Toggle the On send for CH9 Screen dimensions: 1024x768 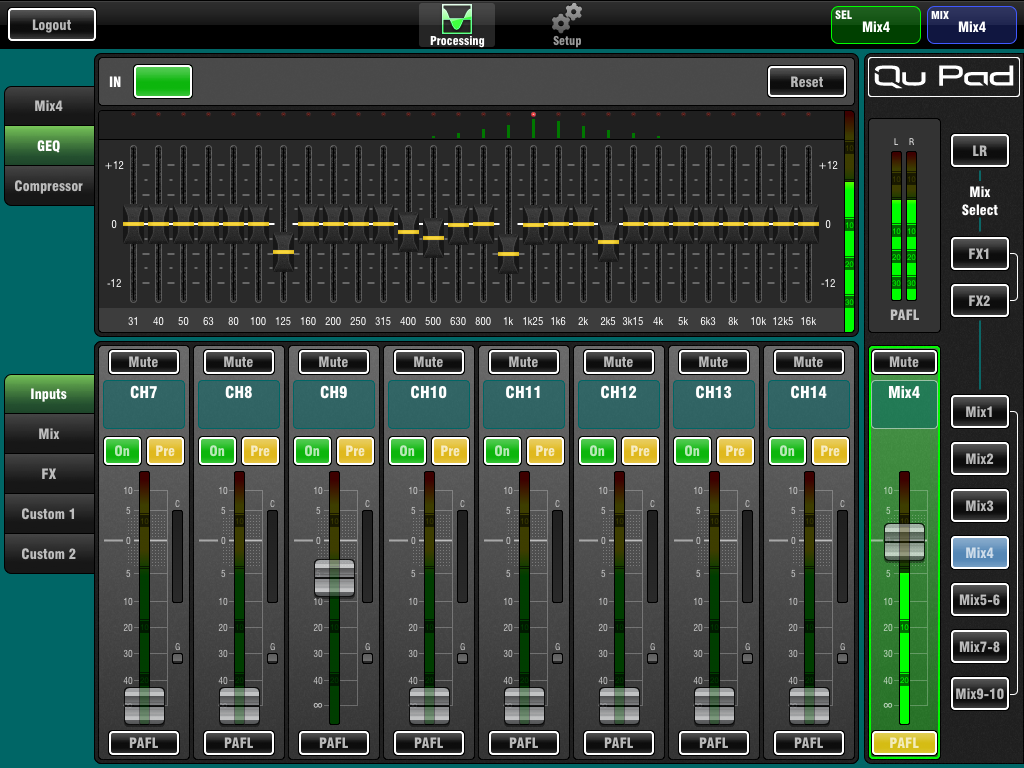click(312, 451)
